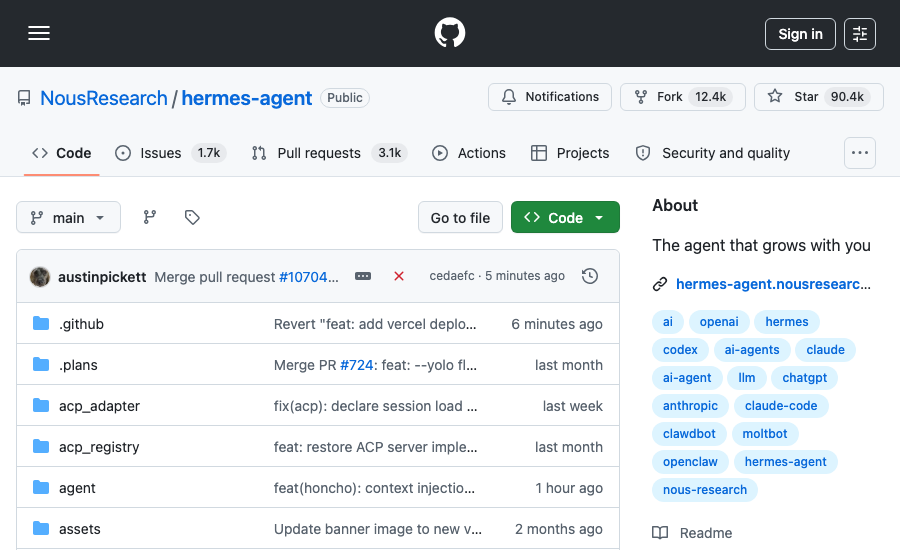Viewport: 900px width, 550px height.
Task: Open the Pull requests tab
Action: click(329, 153)
